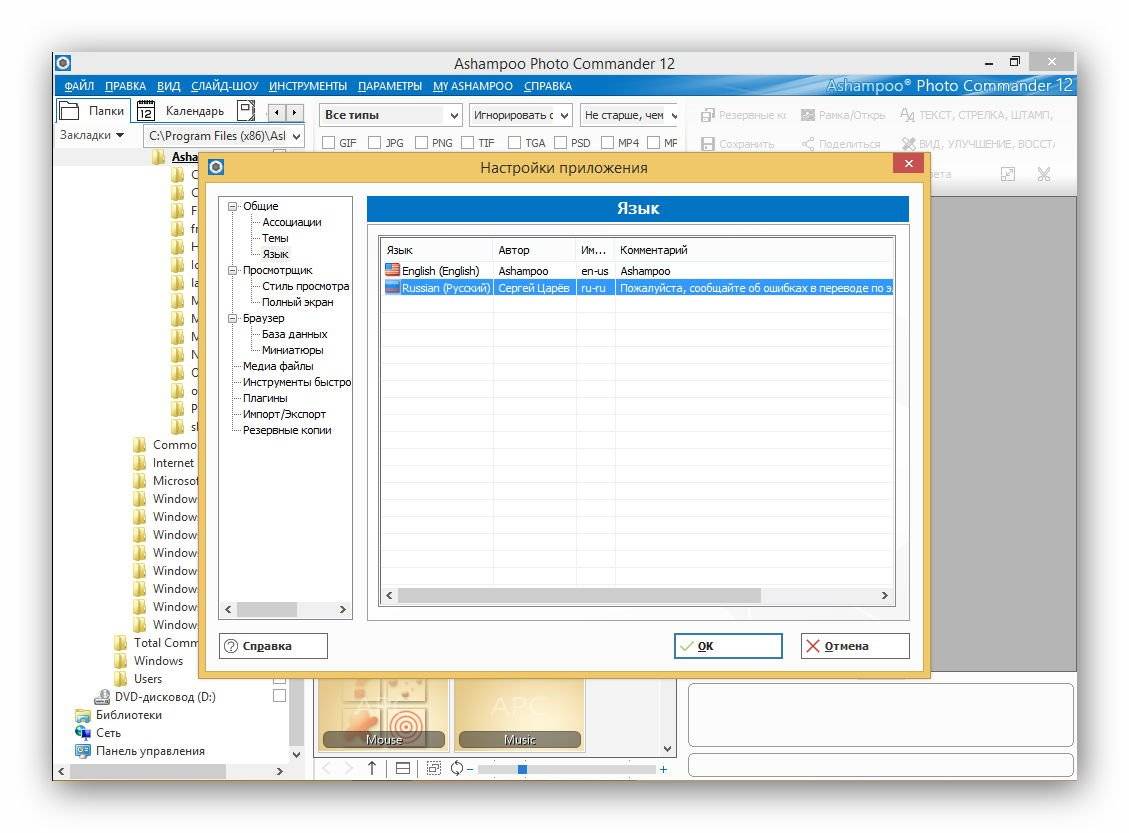
Task: Click the English flag icon in language list
Action: tap(392, 270)
